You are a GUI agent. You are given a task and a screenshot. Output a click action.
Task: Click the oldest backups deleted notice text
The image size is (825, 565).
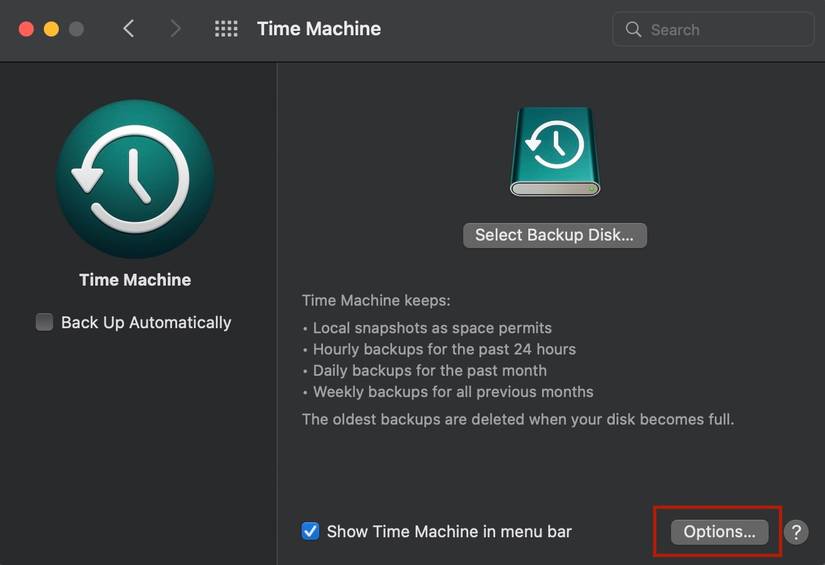coord(518,419)
